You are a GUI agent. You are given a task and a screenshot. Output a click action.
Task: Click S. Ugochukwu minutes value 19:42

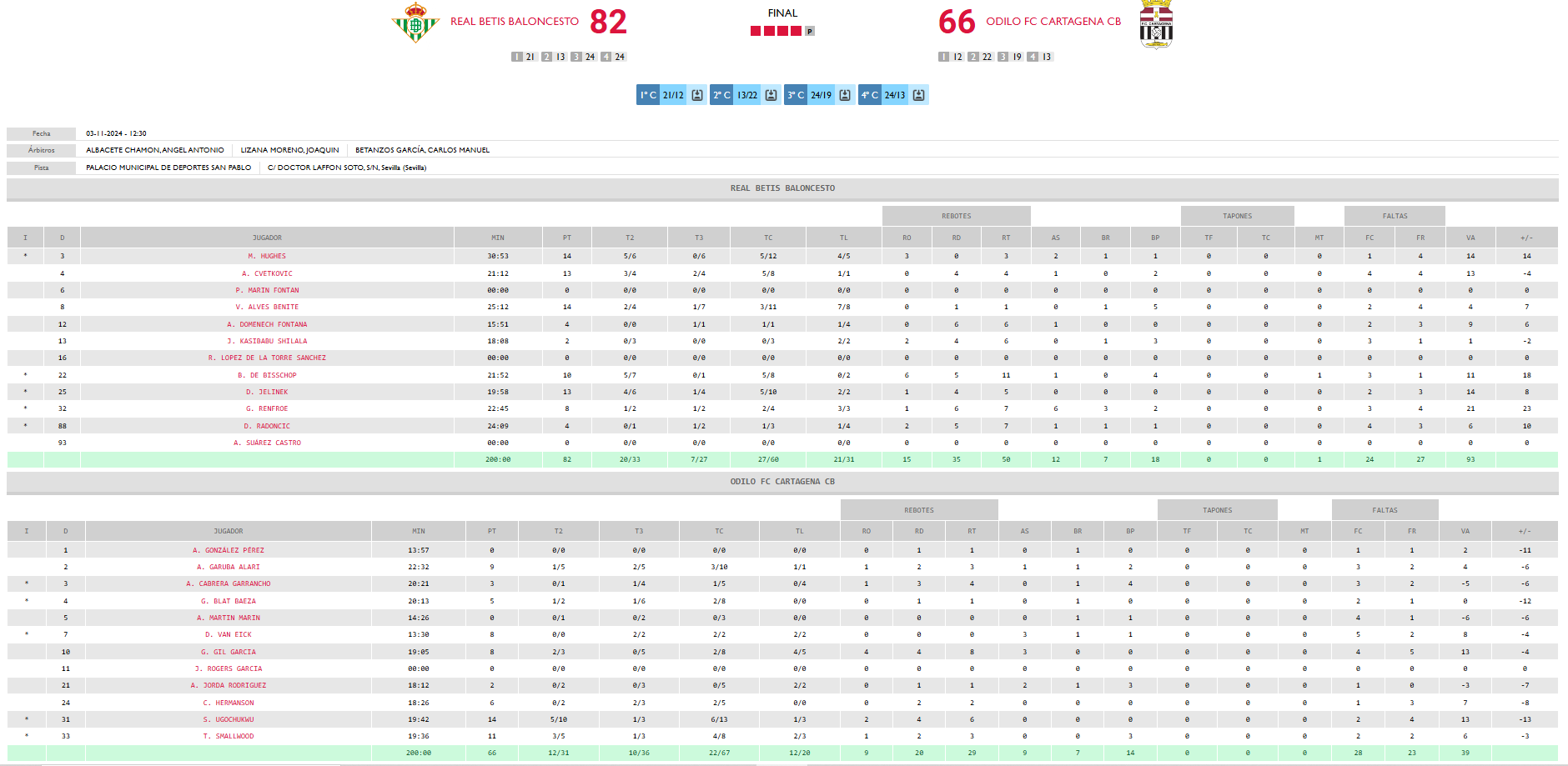(419, 719)
